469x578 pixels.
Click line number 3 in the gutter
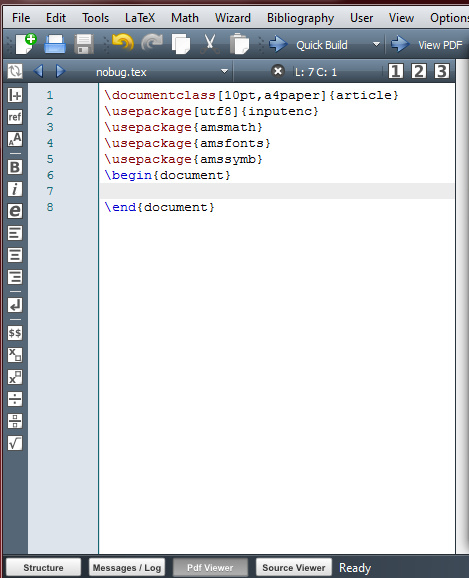tap(50, 127)
